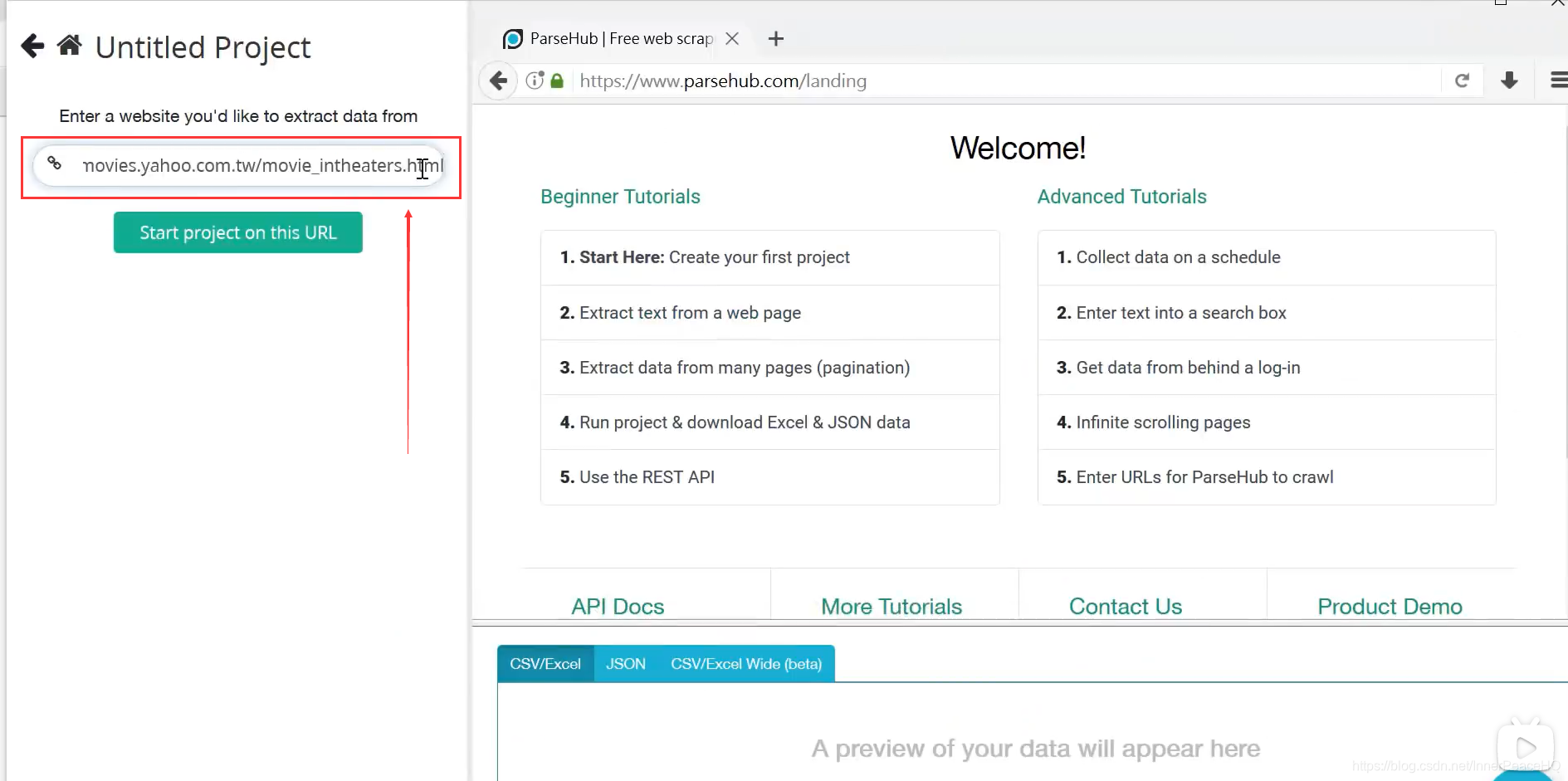Open the downloads arrow icon
Image resolution: width=1568 pixels, height=781 pixels.
pyautogui.click(x=1510, y=81)
